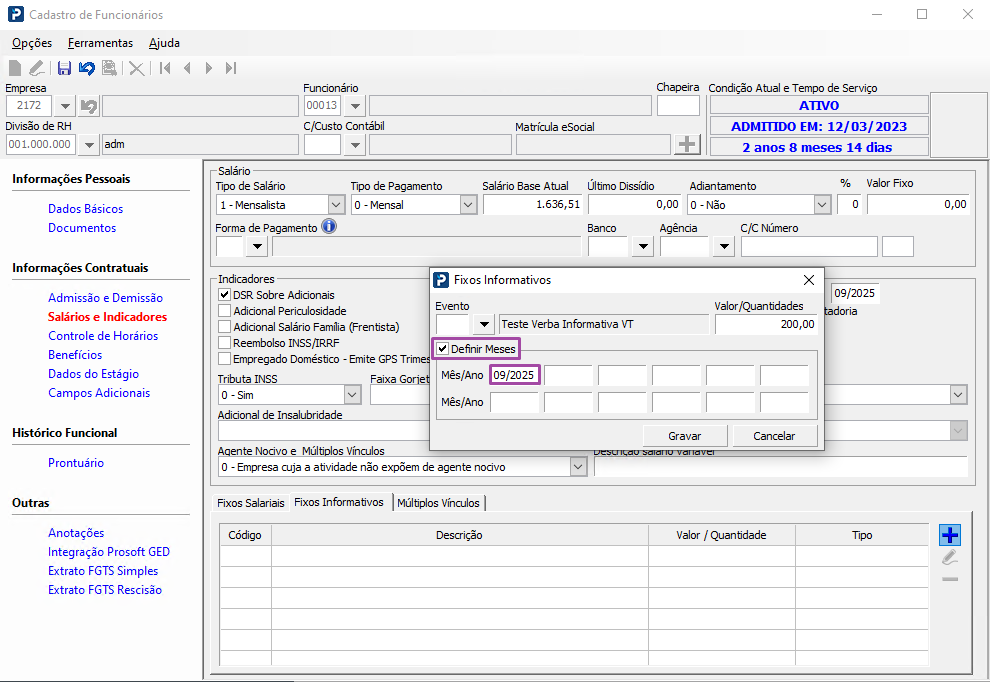This screenshot has height=682, width=990.
Task: Enable Empregado Doméstico checkbox
Action: [x=224, y=359]
